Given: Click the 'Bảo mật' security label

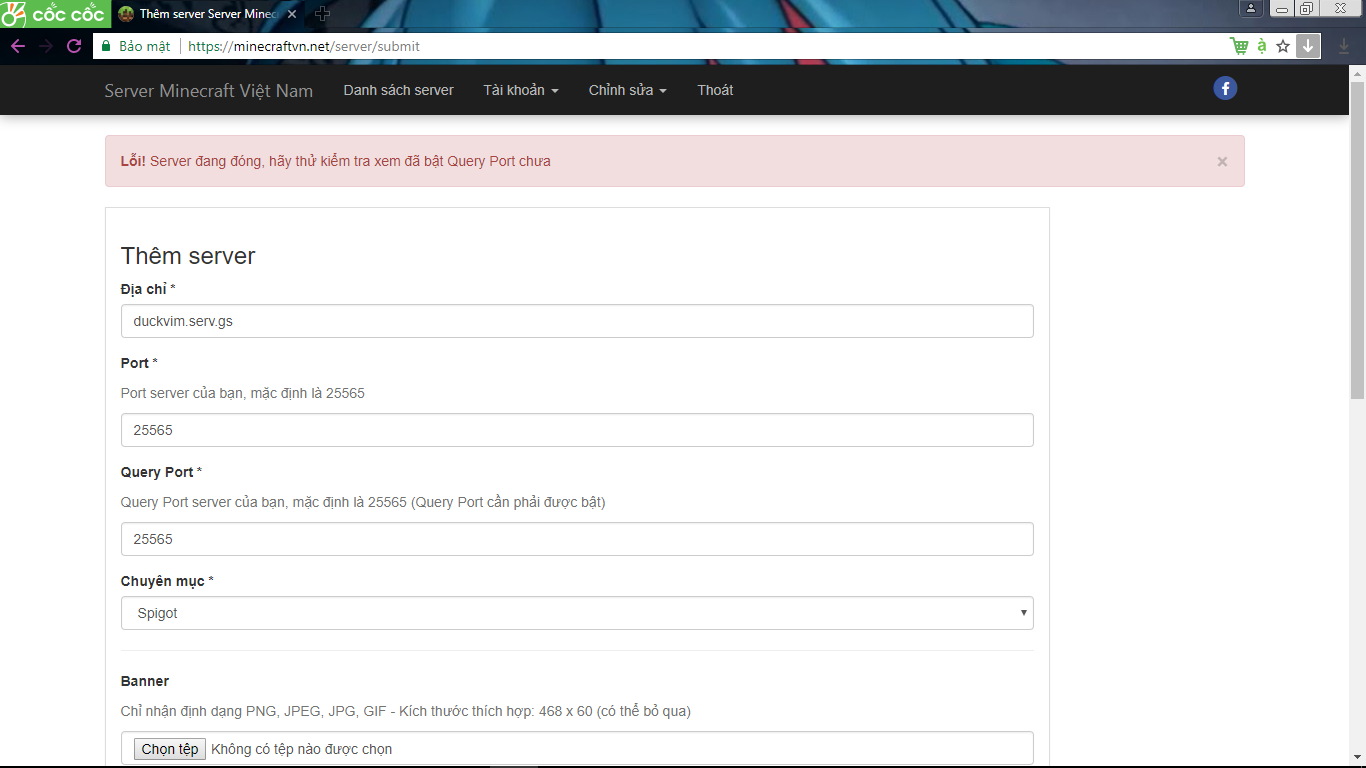Looking at the screenshot, I should coord(145,46).
